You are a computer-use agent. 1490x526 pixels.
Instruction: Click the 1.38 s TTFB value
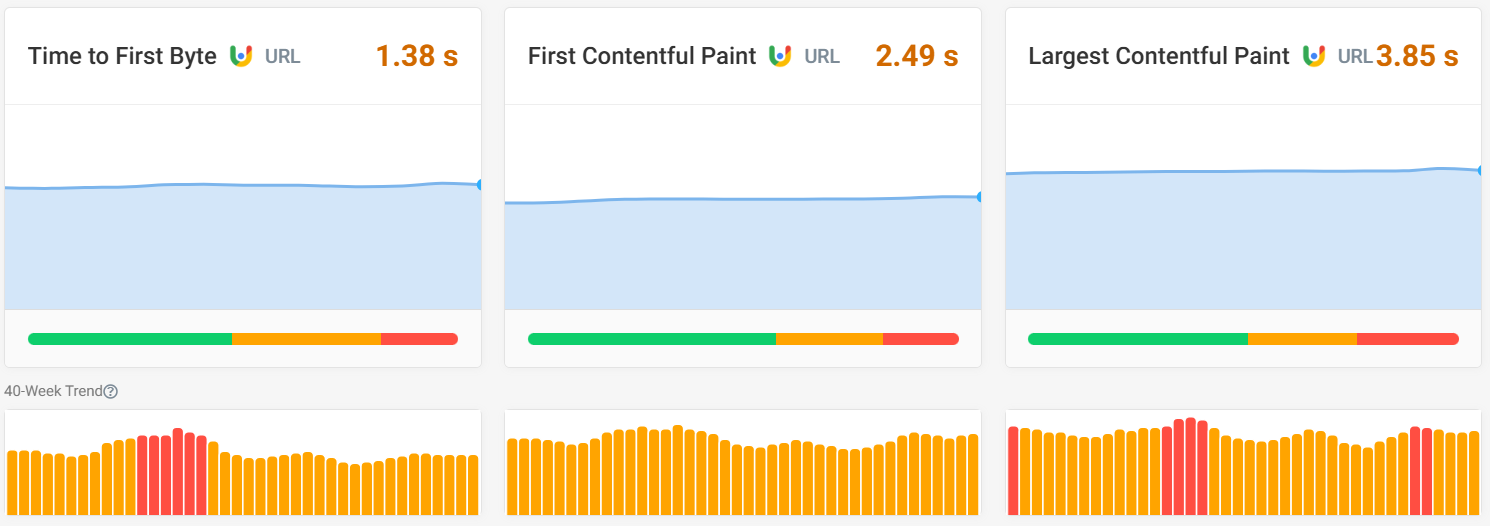[417, 56]
